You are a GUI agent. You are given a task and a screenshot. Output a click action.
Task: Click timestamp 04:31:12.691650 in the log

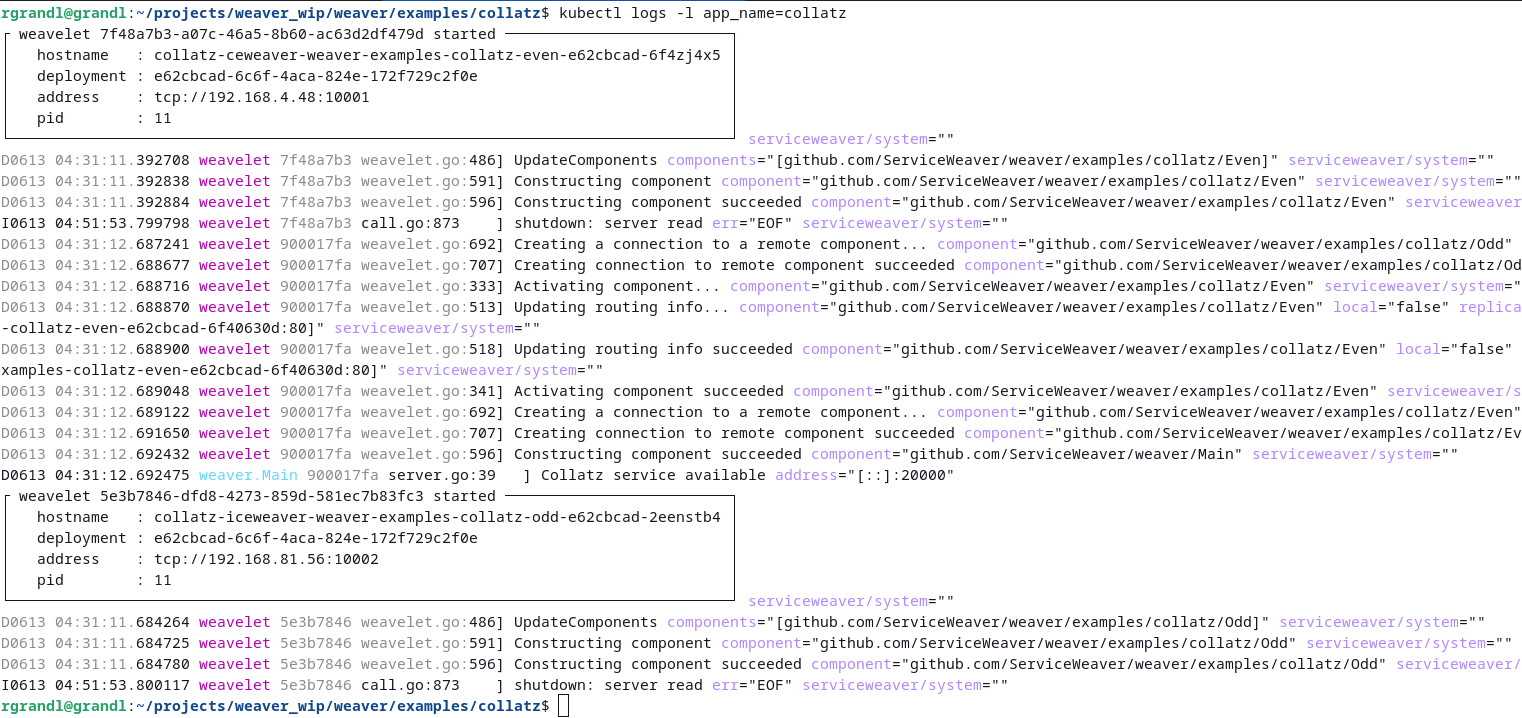point(122,433)
